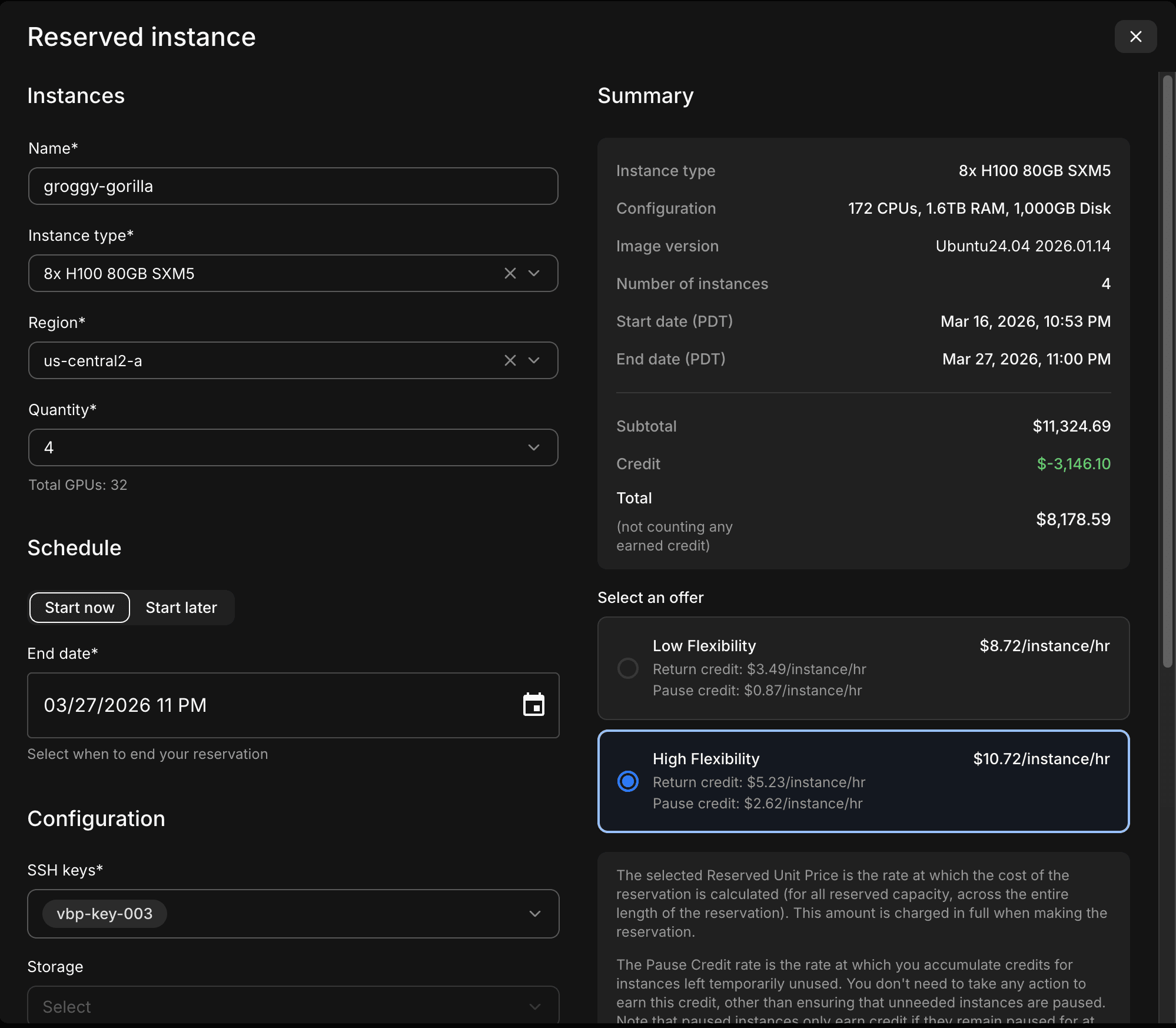Expand the Quantity dropdown

(x=533, y=447)
